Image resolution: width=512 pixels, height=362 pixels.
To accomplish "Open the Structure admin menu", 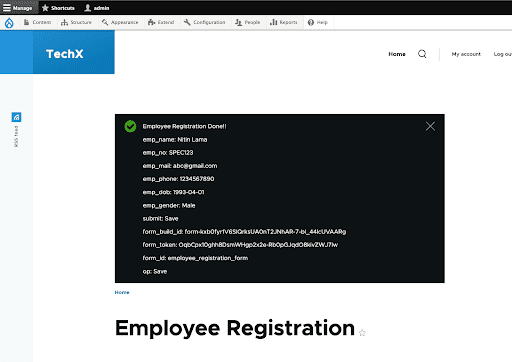I will [76, 22].
